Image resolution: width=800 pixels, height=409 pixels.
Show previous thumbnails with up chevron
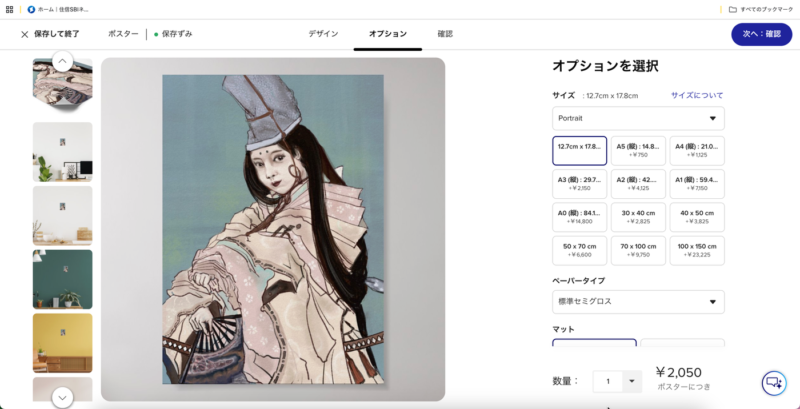pyautogui.click(x=62, y=62)
